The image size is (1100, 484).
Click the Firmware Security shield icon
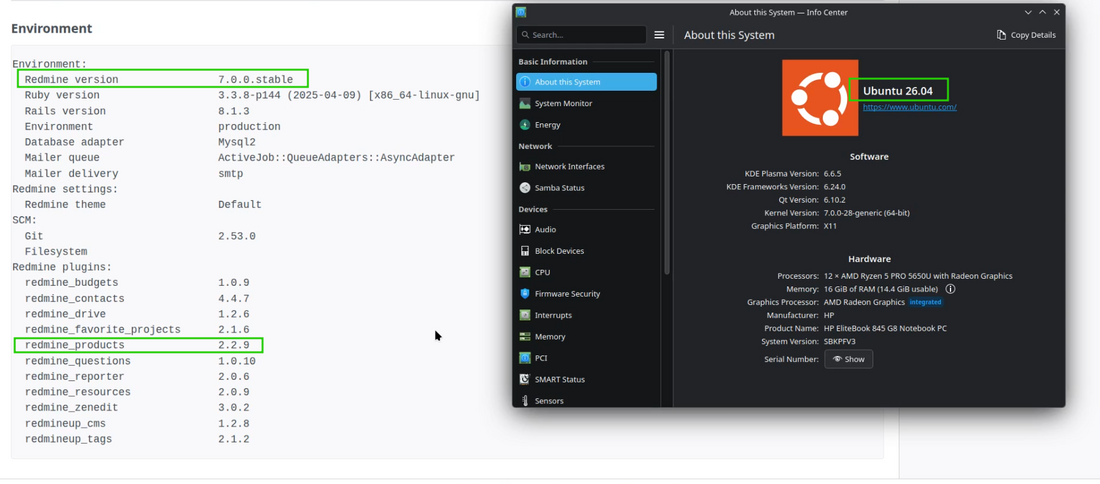point(525,294)
